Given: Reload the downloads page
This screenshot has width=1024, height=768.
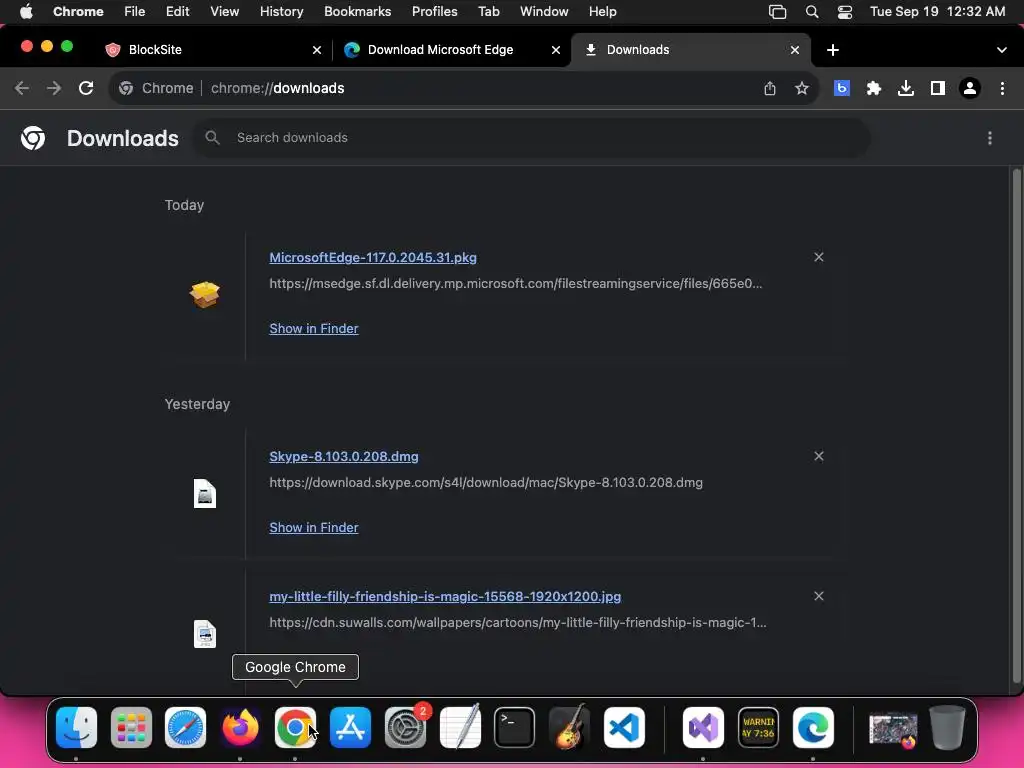Looking at the screenshot, I should [x=86, y=88].
